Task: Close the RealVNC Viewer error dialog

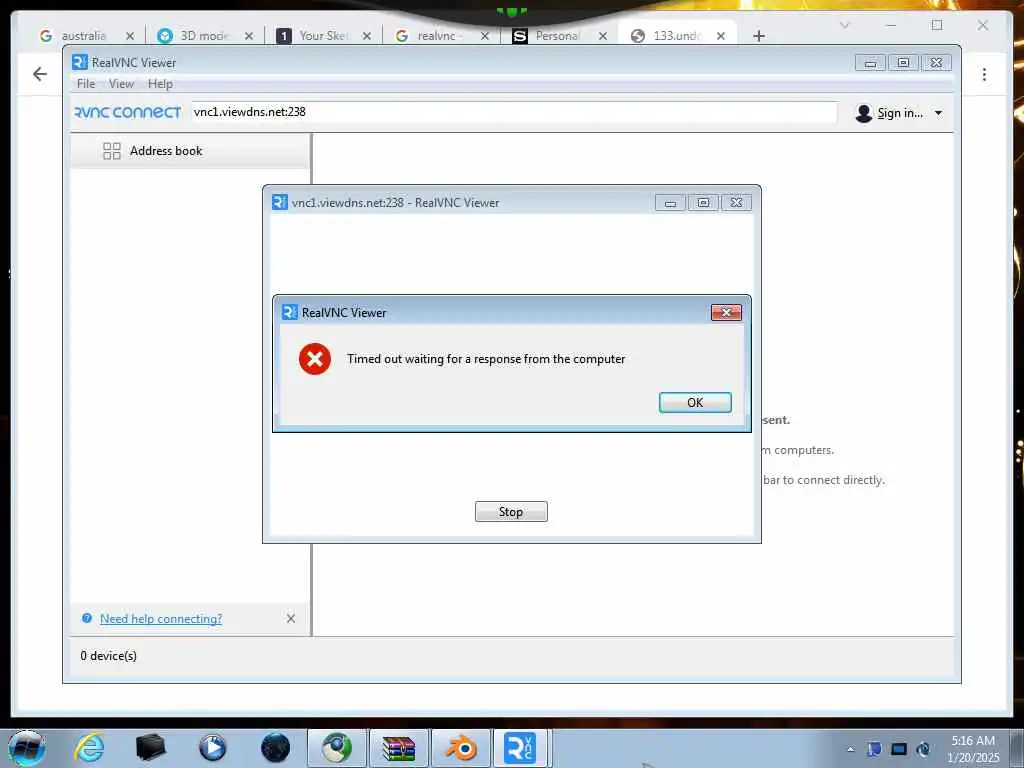Action: tap(726, 313)
